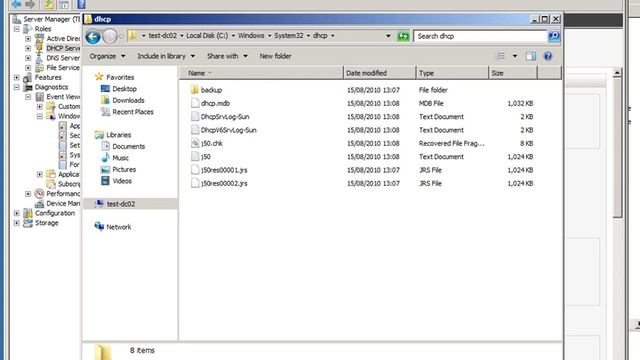
Task: Click Server Manager toolbar back arrow
Action: click(x=16, y=4)
